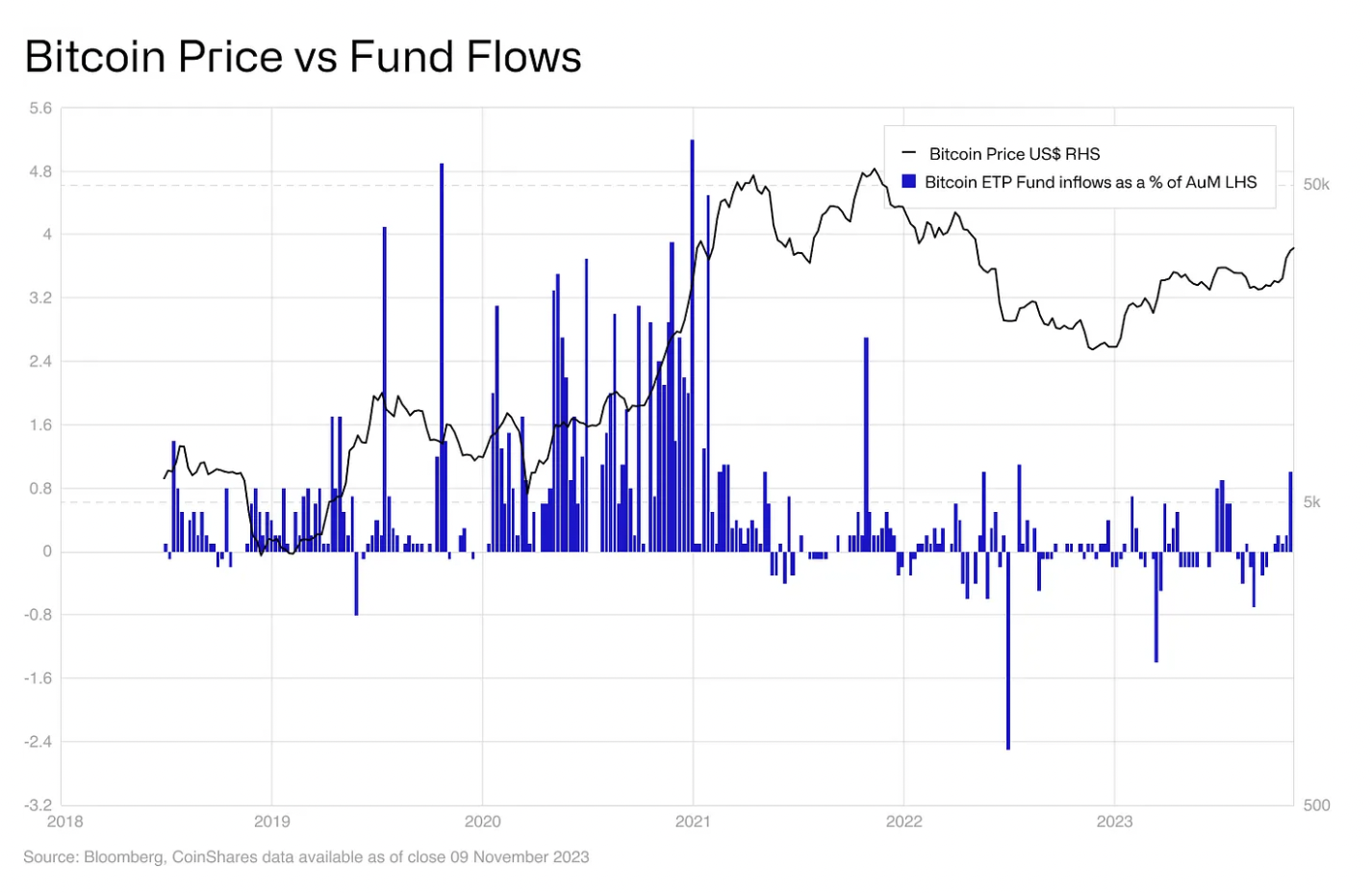Click the Bloomberg, CoinShares source text
Image resolution: width=1372 pixels, height=893 pixels.
[306, 857]
